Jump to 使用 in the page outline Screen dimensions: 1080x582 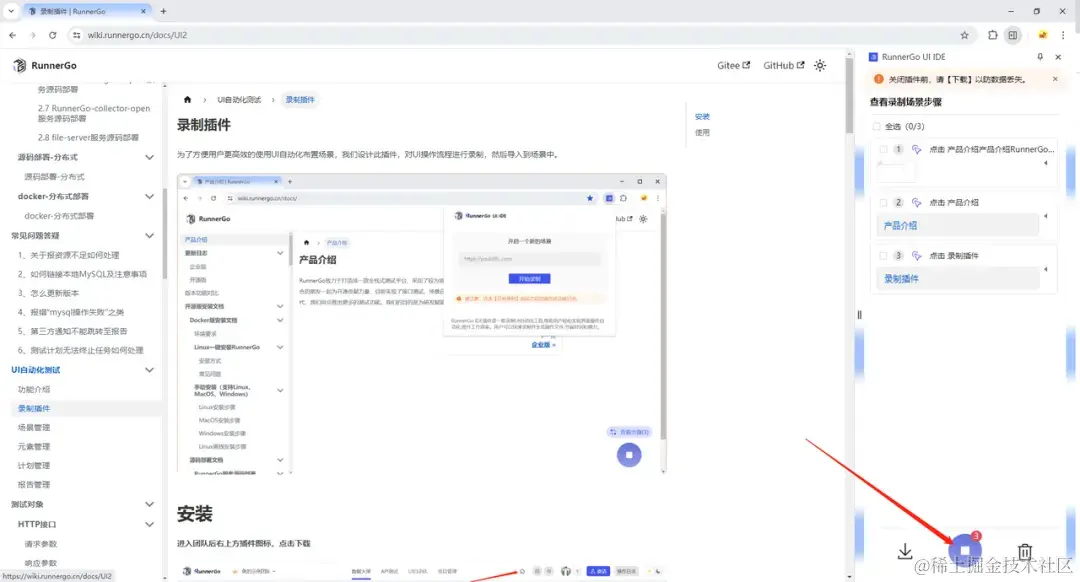(702, 132)
